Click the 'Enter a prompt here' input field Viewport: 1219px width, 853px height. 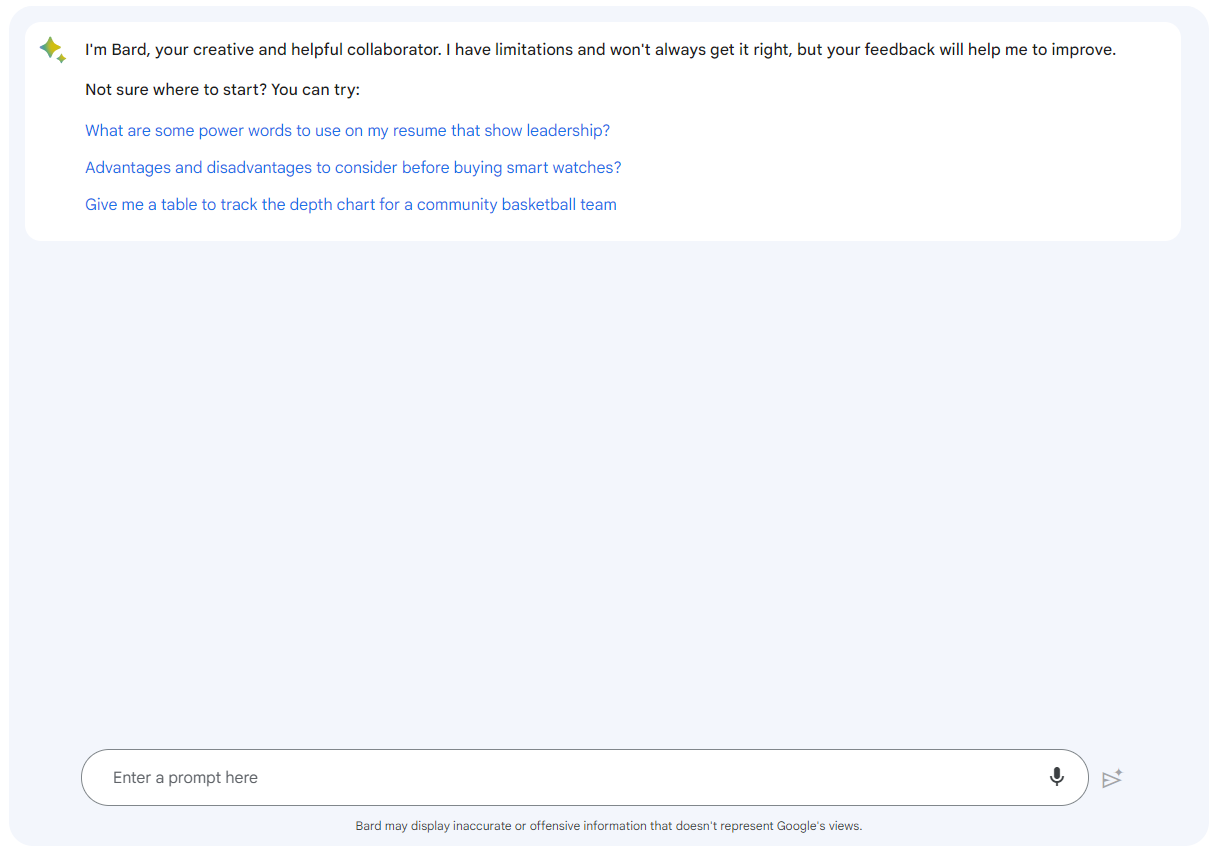[x=584, y=777]
